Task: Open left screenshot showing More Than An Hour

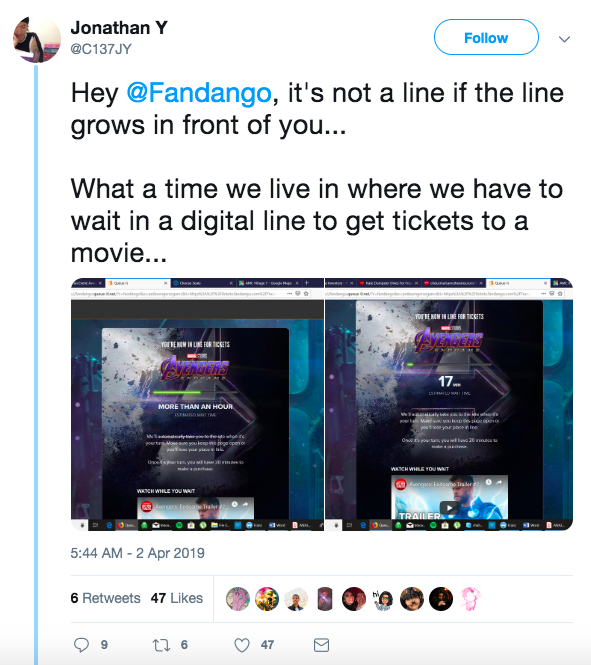Action: point(197,404)
